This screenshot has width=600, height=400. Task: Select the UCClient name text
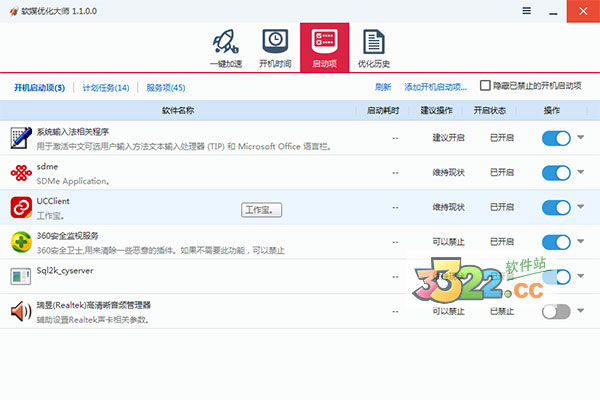pos(53,201)
